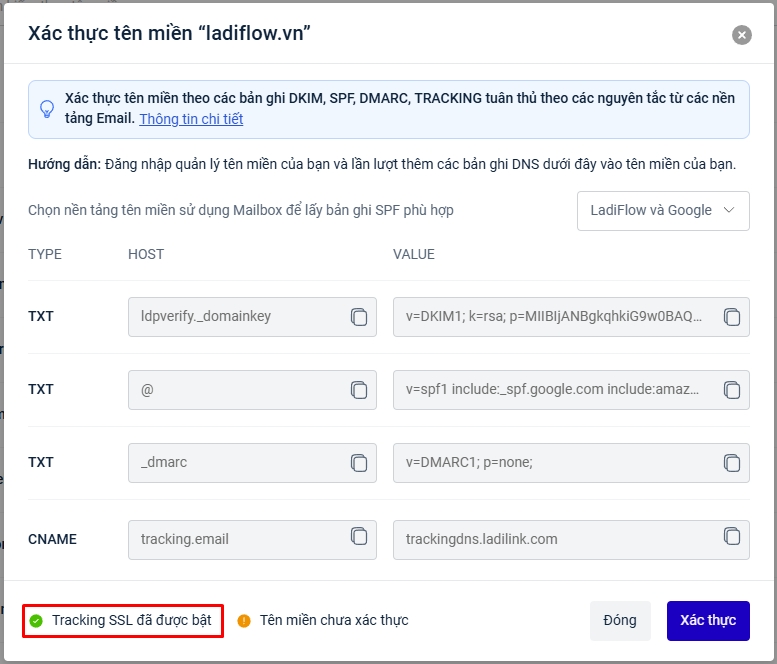Click the trackingdns.ladilink.com value field
The image size is (777, 664).
point(553,539)
